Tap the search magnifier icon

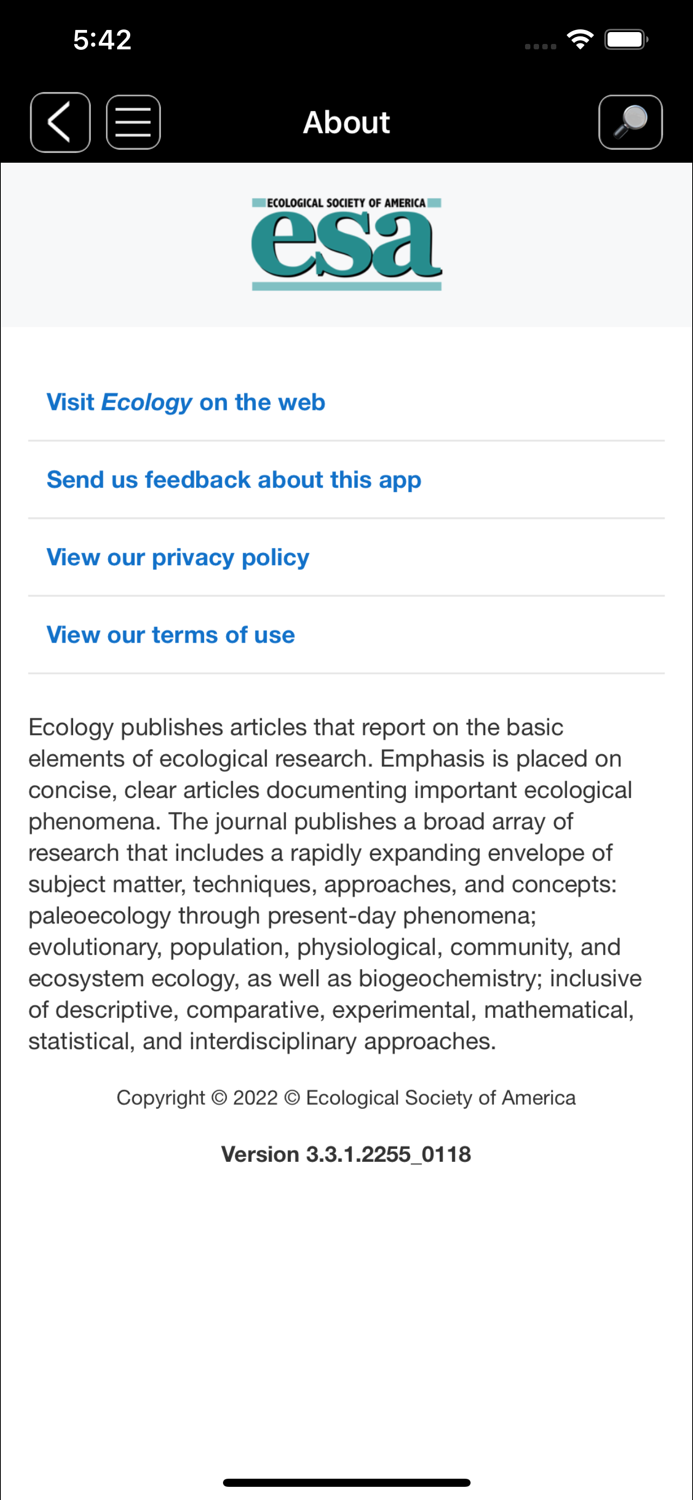click(630, 121)
